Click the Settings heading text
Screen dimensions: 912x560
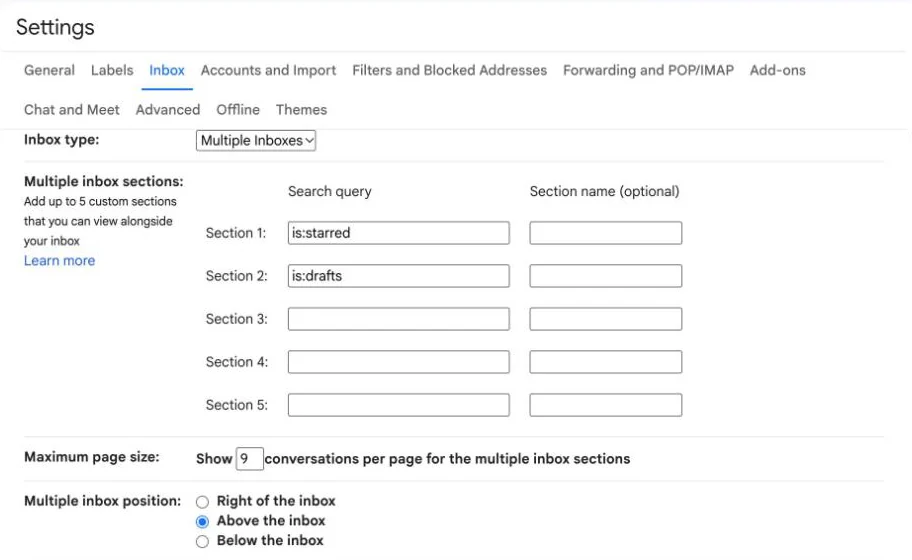click(55, 27)
